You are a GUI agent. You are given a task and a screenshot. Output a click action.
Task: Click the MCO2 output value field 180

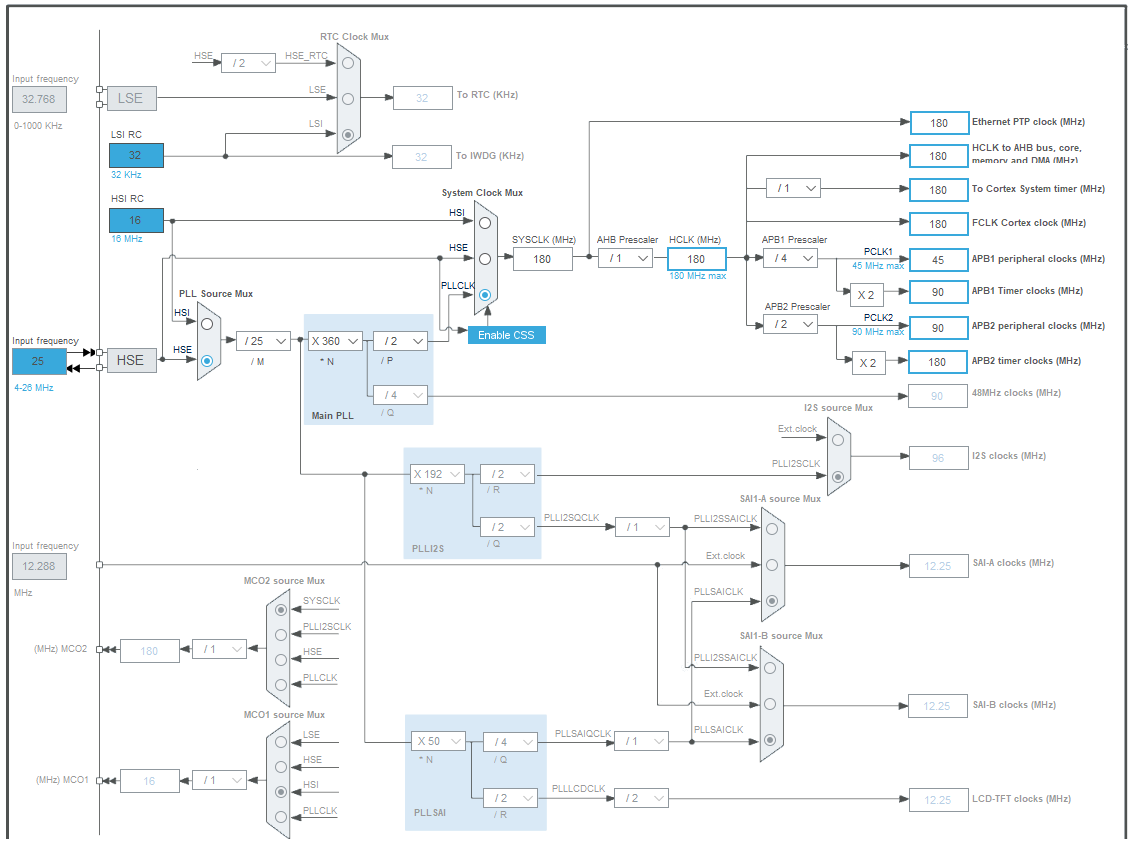[x=149, y=651]
